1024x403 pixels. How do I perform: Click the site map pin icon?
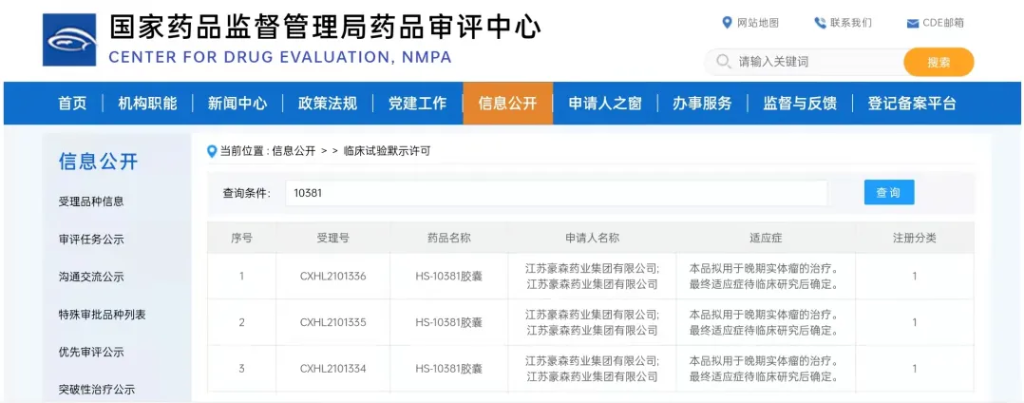click(x=727, y=23)
